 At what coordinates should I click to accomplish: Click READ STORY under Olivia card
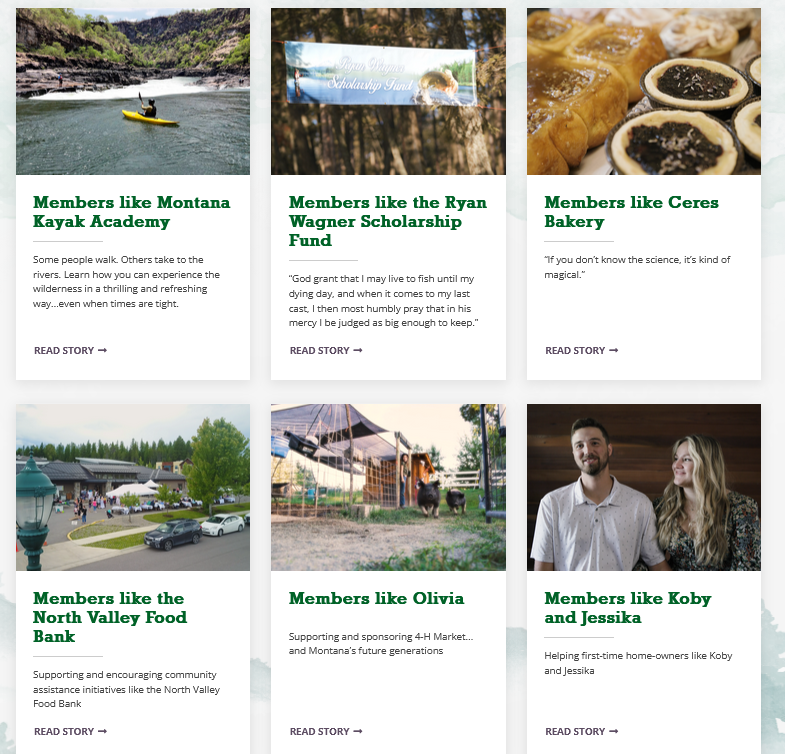coord(326,731)
